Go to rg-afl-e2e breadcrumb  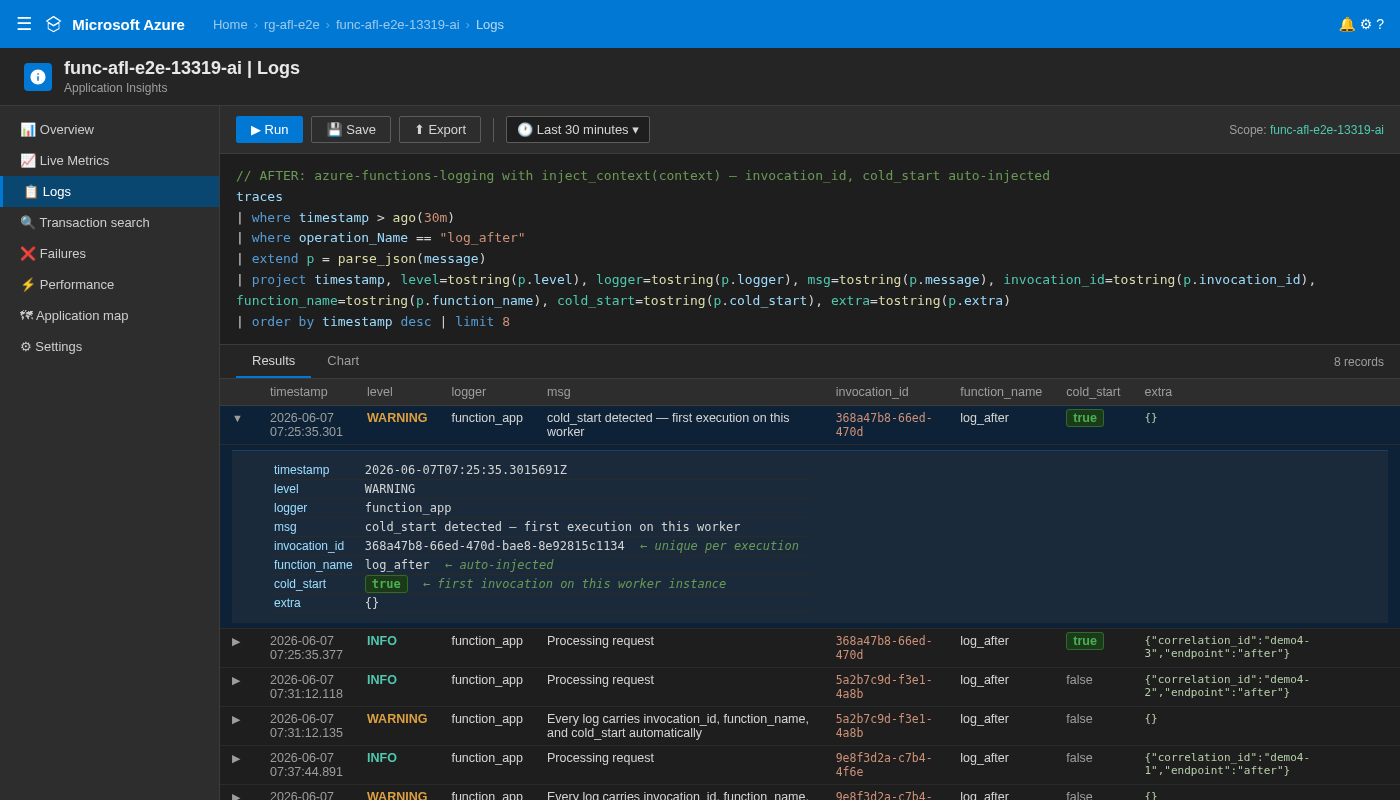tap(292, 24)
